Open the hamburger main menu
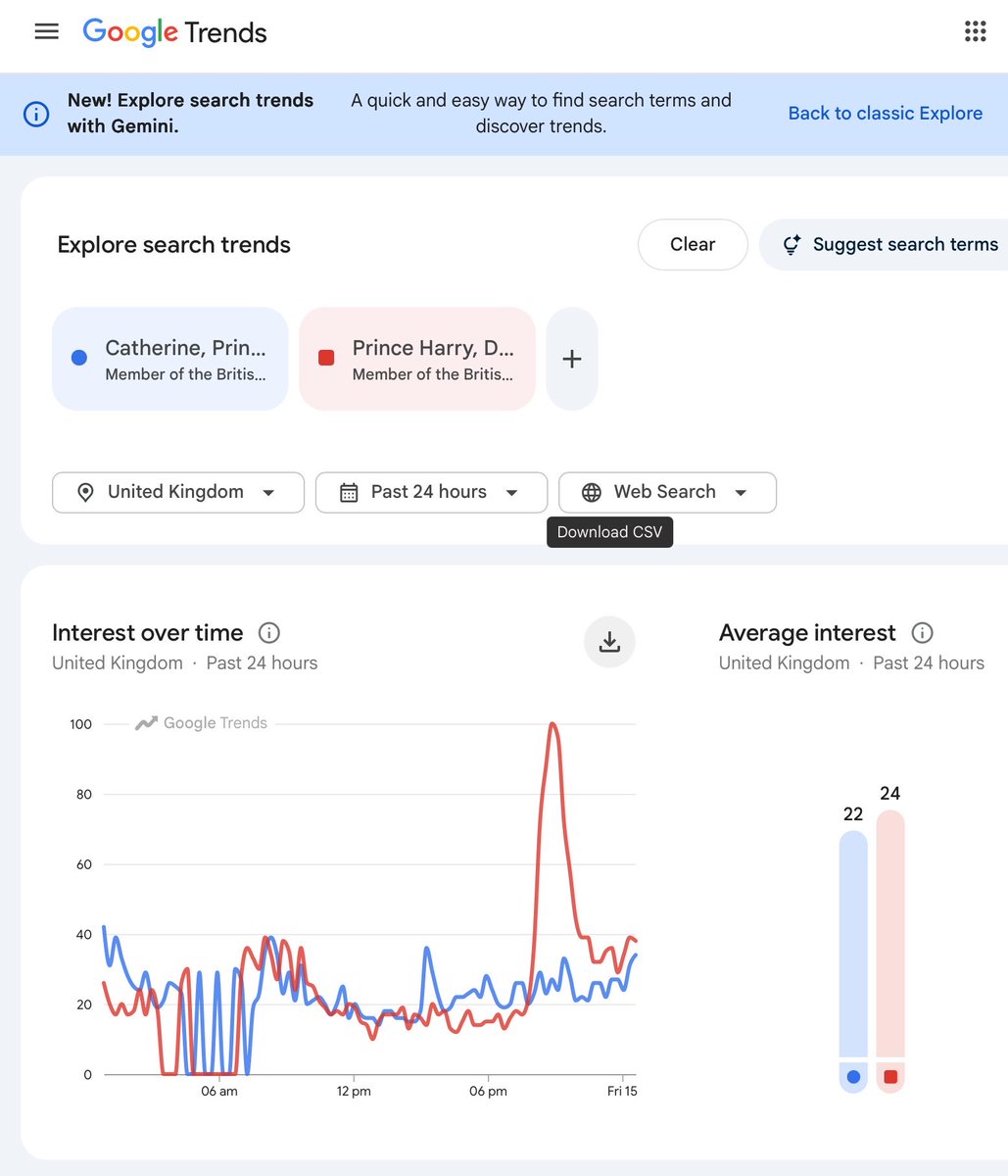The image size is (1008, 1176). coord(46,31)
